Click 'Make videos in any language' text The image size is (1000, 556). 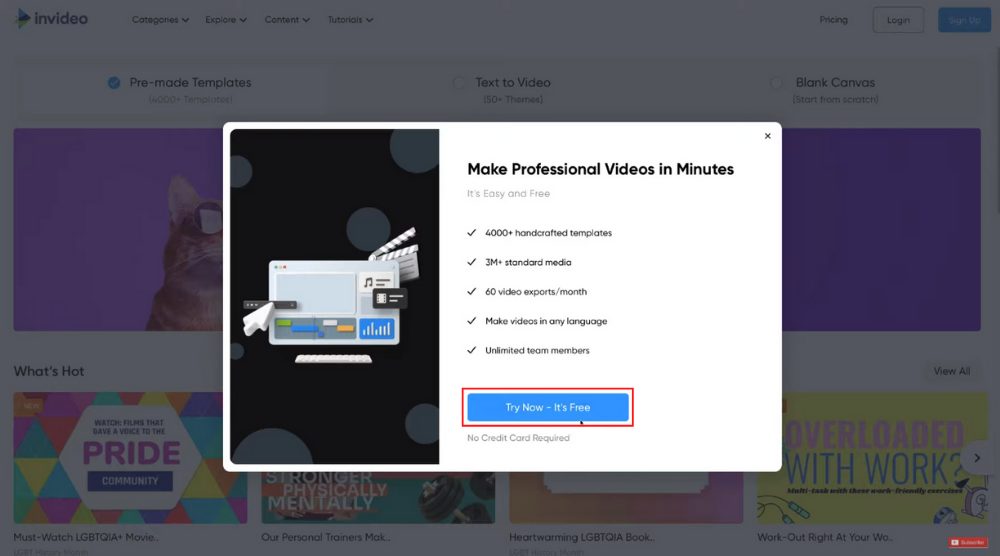click(546, 321)
